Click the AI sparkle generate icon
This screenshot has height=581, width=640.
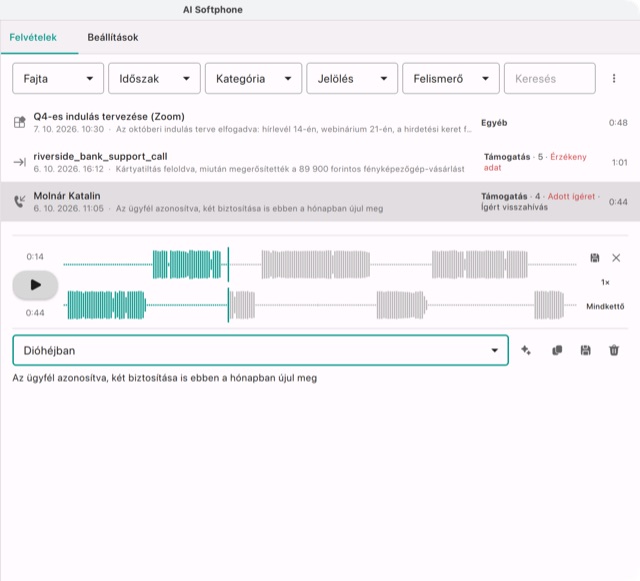pyautogui.click(x=526, y=350)
